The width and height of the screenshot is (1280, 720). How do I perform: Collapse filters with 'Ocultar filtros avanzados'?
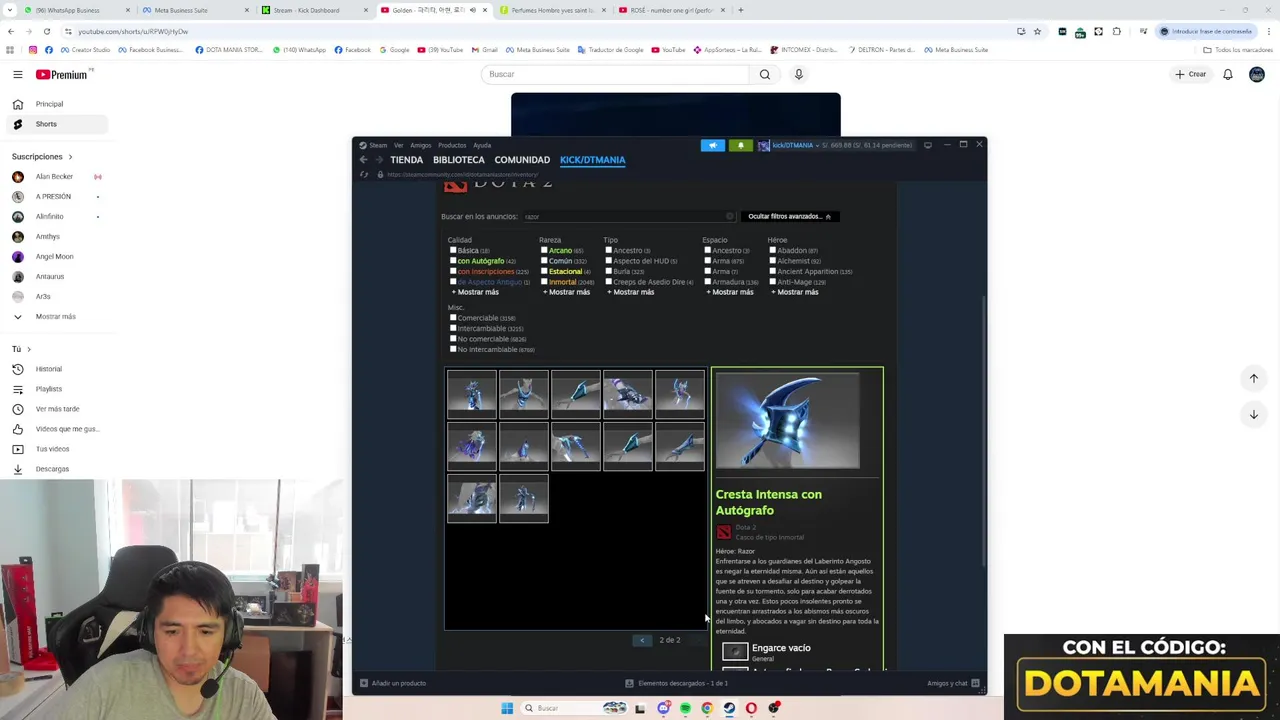(789, 216)
